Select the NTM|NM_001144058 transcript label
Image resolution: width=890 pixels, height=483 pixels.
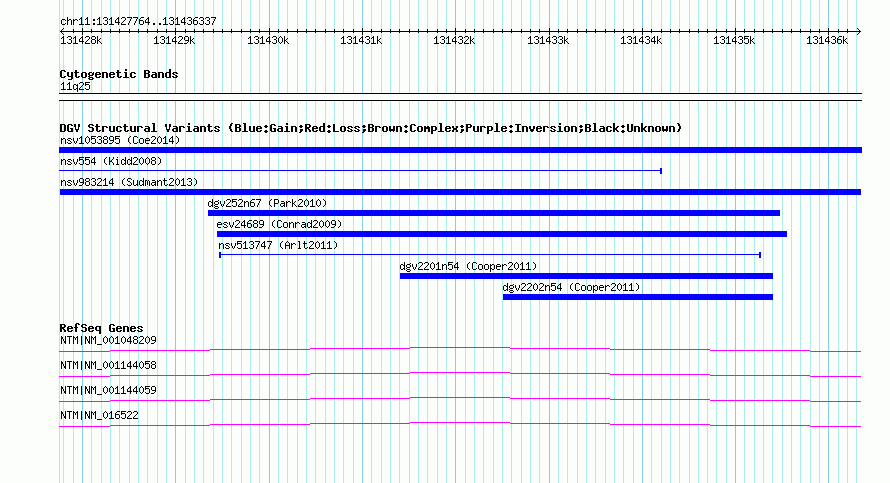tap(108, 366)
